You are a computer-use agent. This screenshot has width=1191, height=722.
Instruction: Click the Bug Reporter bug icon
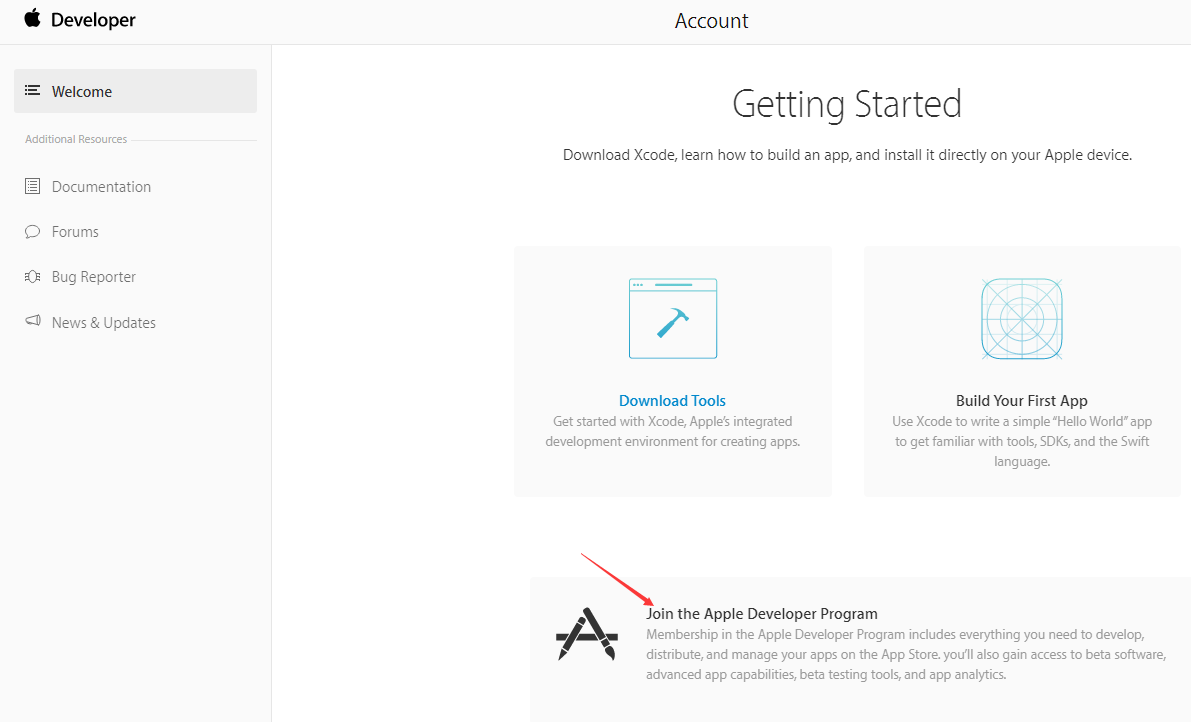[33, 277]
